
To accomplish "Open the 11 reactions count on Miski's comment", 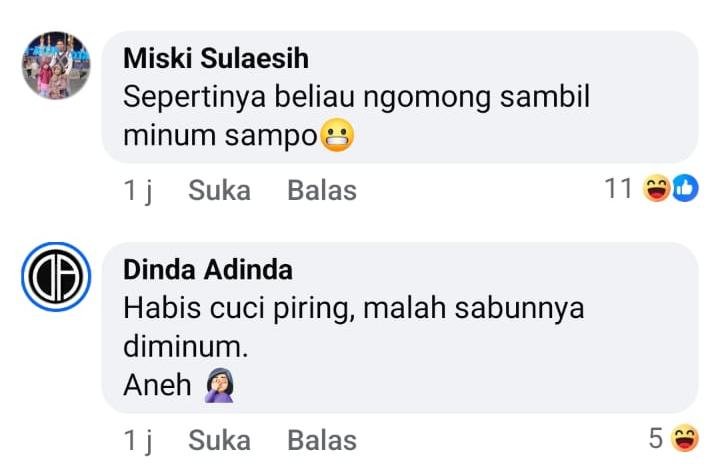I will [x=619, y=188].
